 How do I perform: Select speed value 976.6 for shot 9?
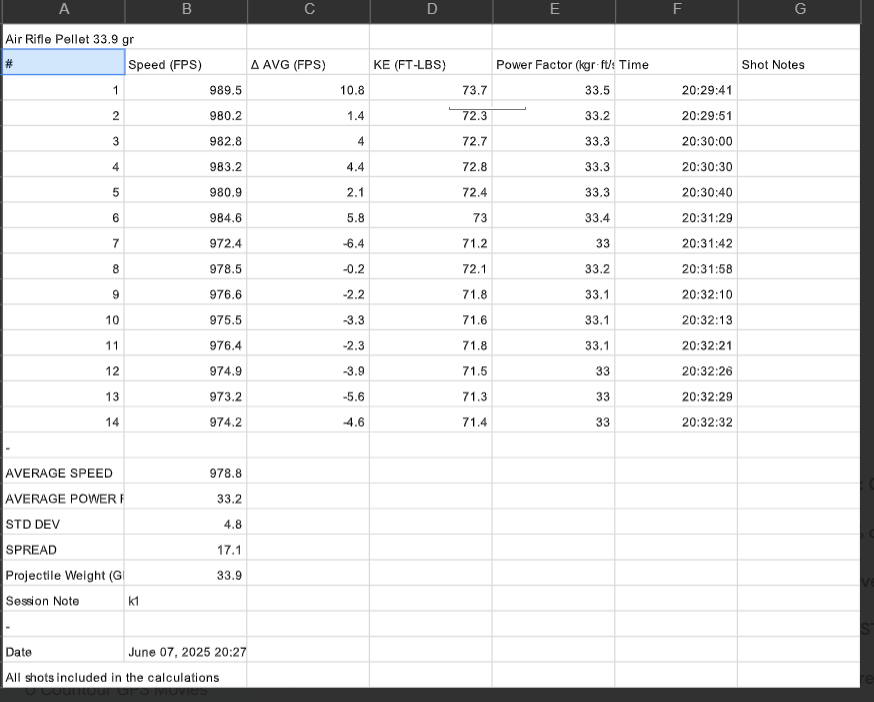click(186, 294)
